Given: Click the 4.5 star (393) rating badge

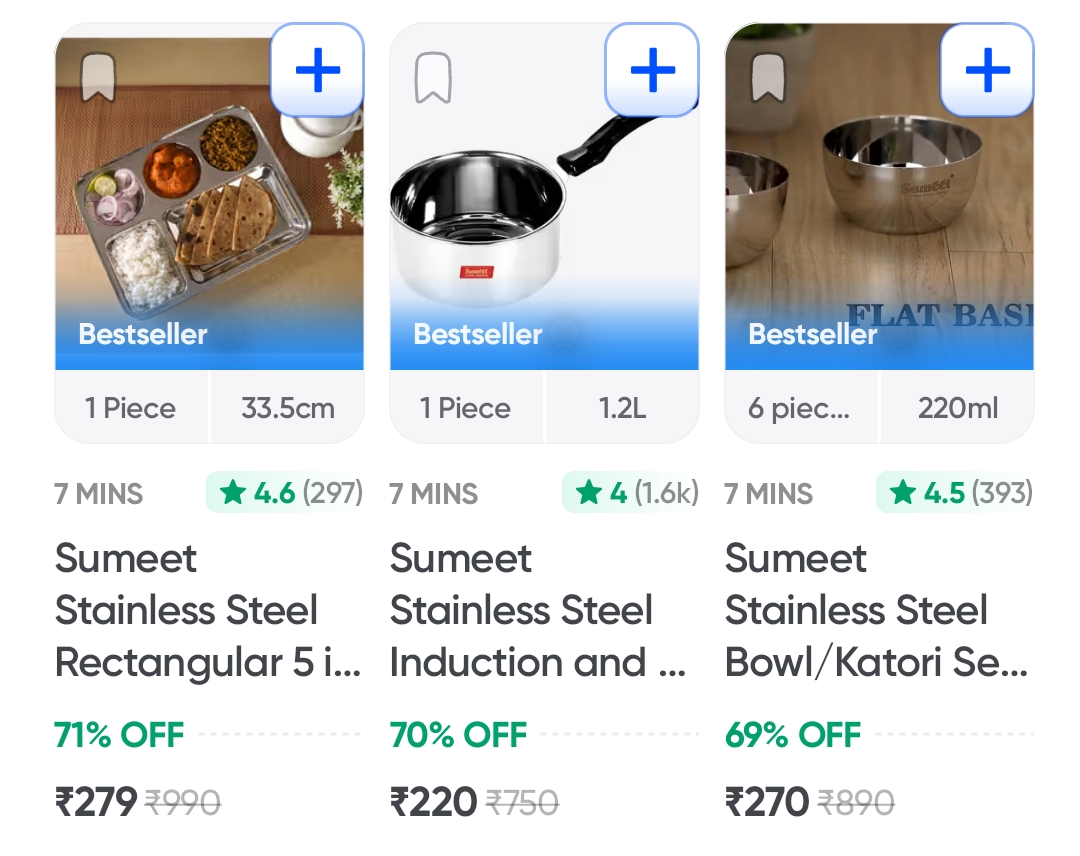Looking at the screenshot, I should (955, 493).
